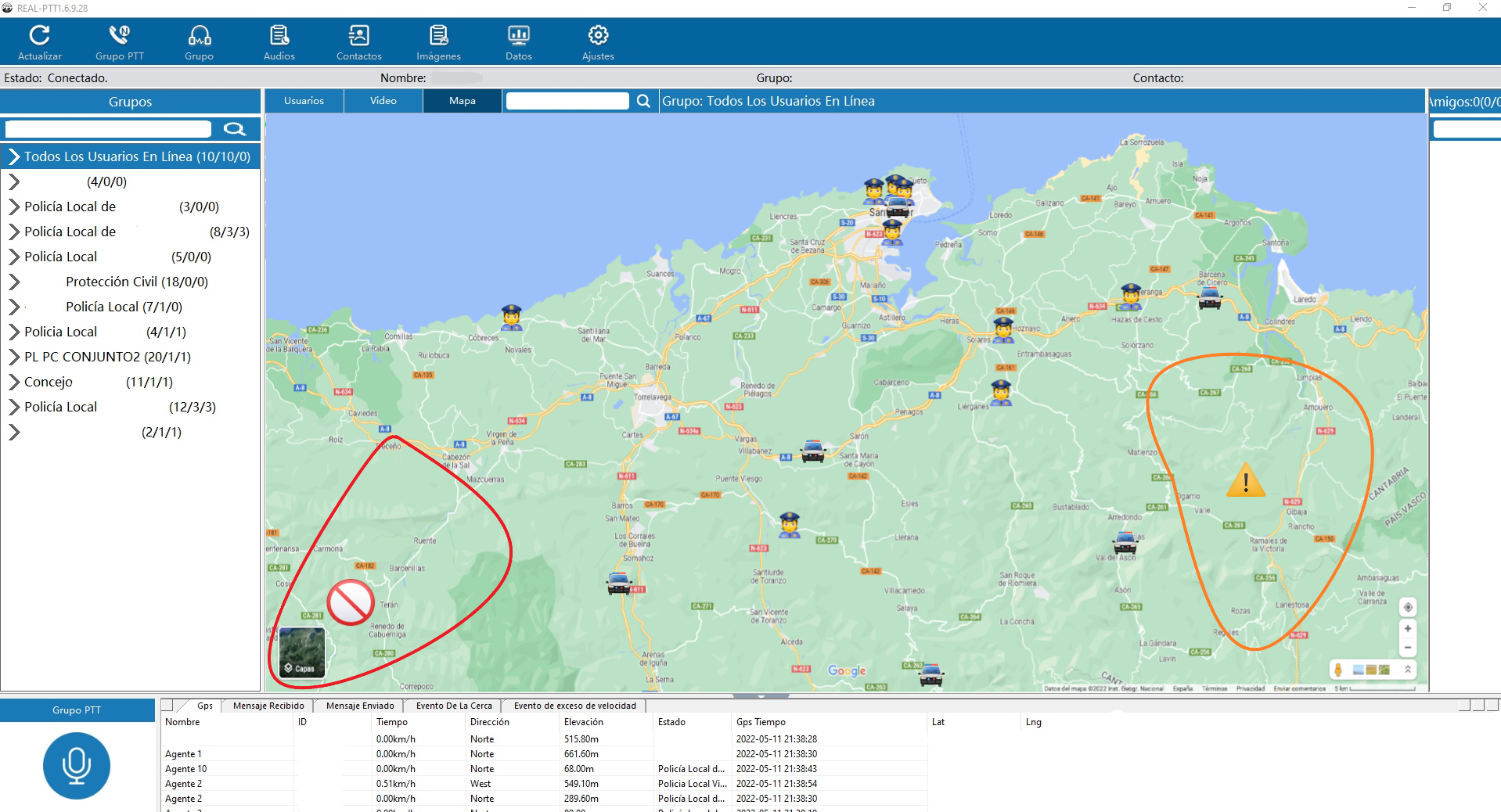Click the red prohibited zone marker
Image resolution: width=1501 pixels, height=812 pixels.
pyautogui.click(x=350, y=602)
